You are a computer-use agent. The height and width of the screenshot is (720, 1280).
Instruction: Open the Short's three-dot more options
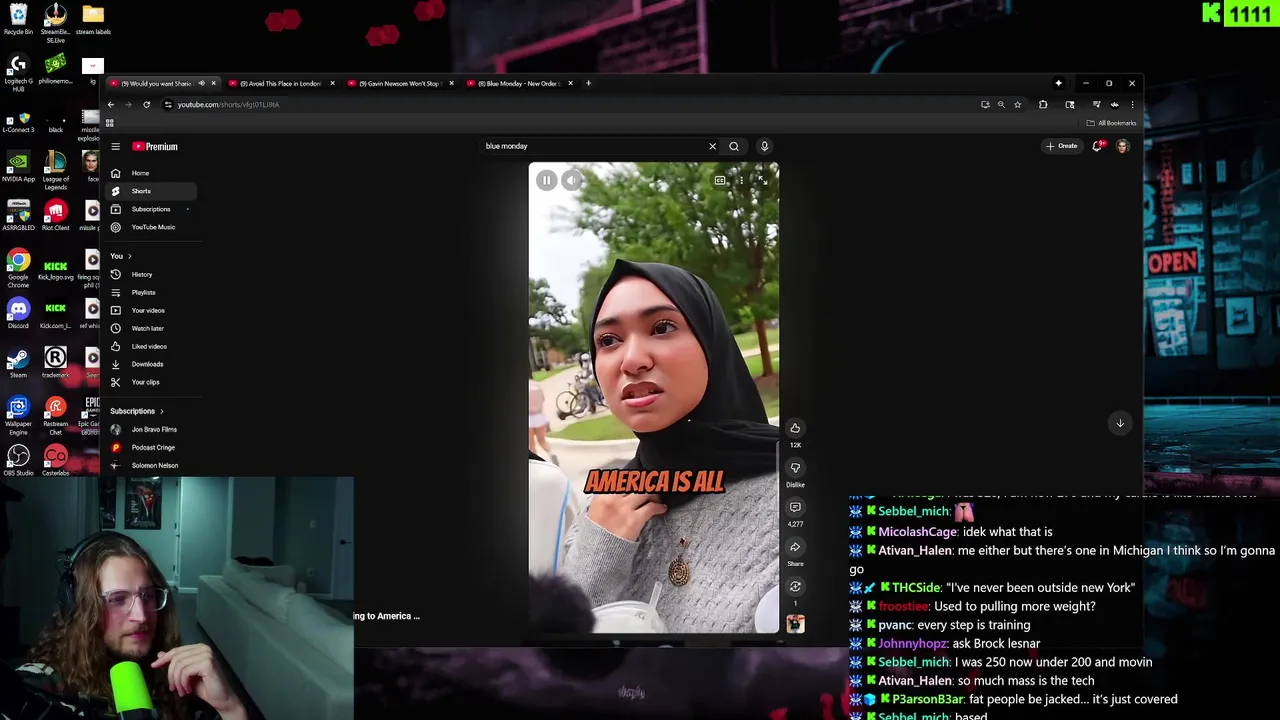(741, 180)
